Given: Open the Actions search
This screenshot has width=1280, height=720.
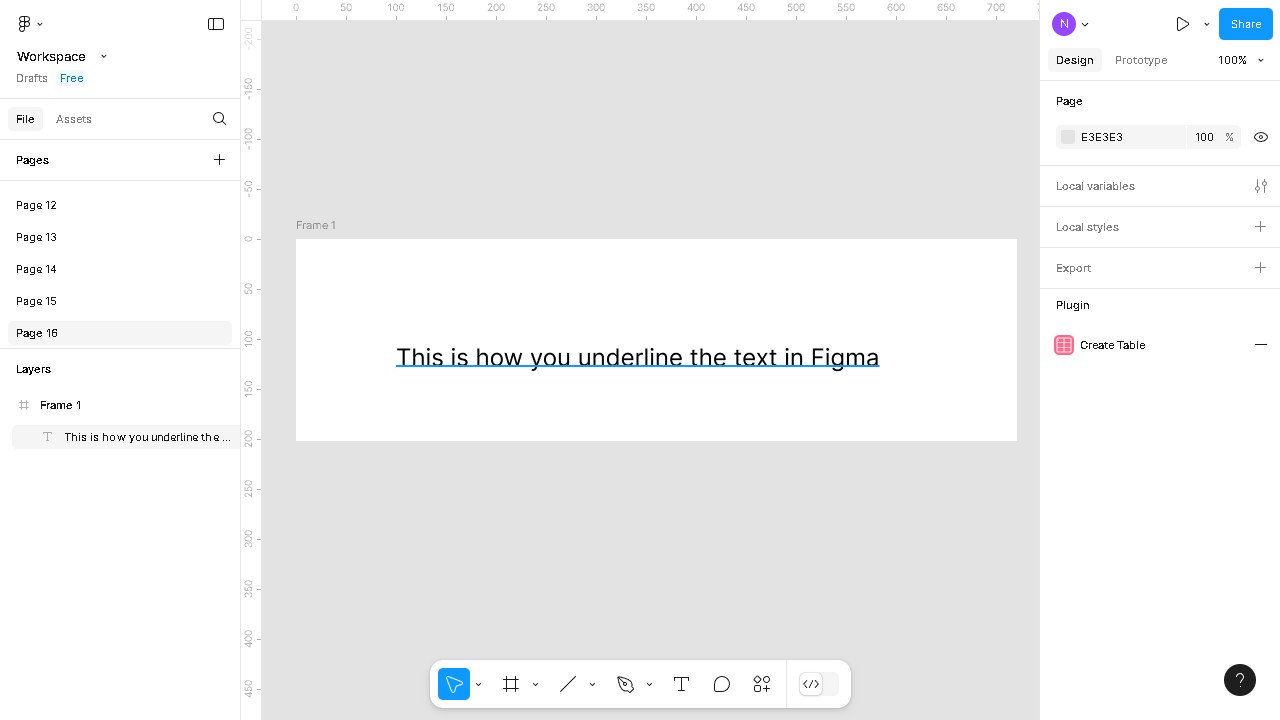Looking at the screenshot, I should click(x=761, y=684).
